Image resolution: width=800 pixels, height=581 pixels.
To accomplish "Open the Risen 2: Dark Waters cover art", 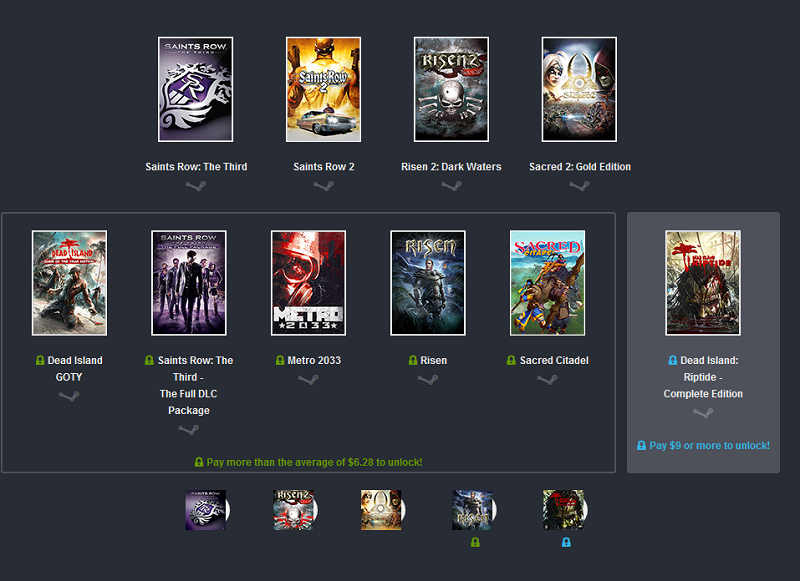I will 452,89.
